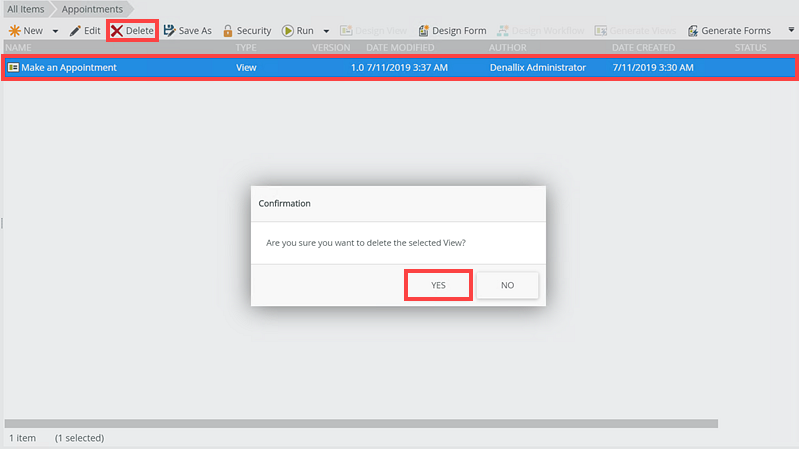This screenshot has height=449, width=799.
Task: Click the Denallix Administrator author cell
Action: [538, 67]
